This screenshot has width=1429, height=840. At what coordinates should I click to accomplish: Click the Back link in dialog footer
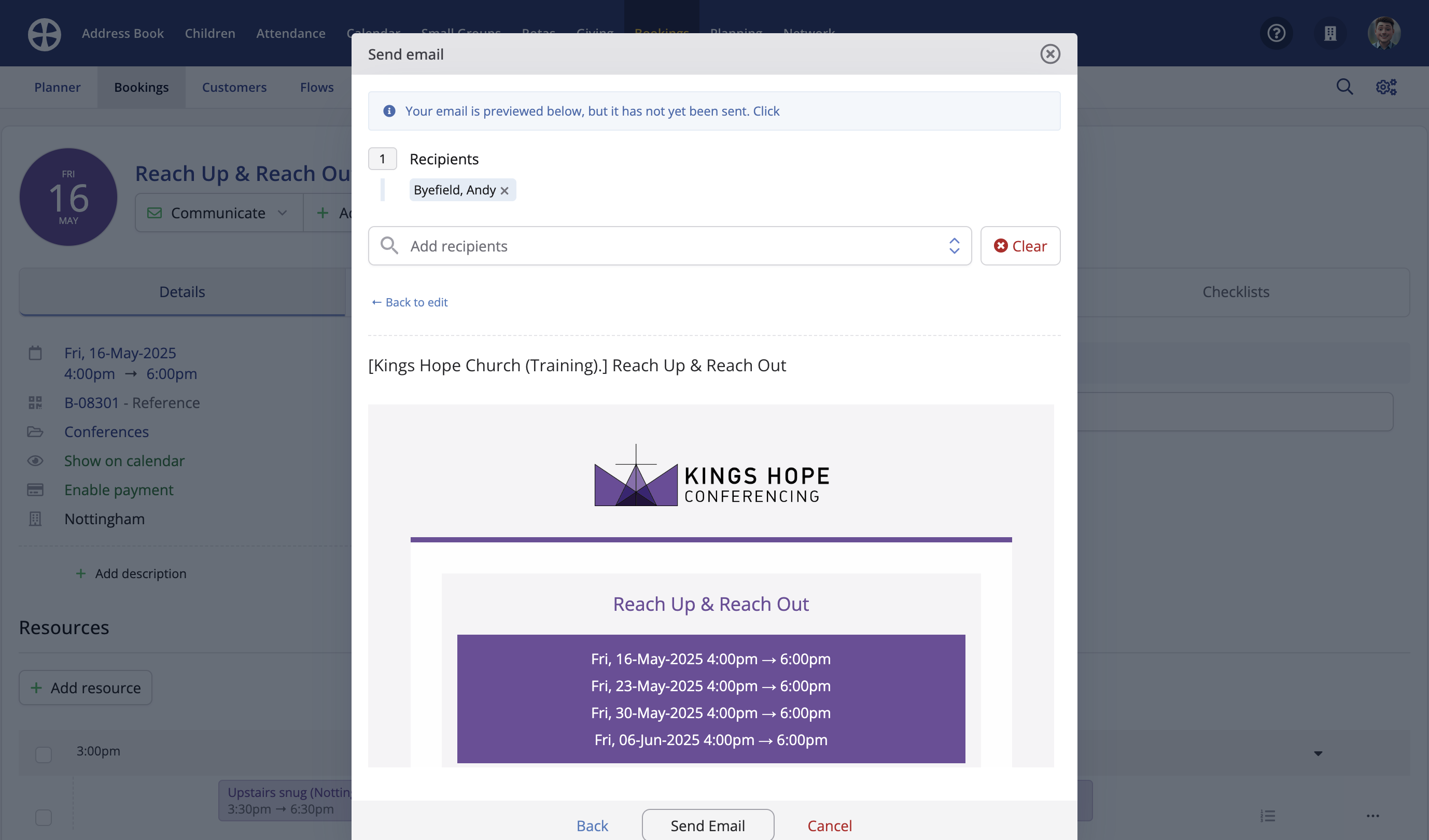592,825
